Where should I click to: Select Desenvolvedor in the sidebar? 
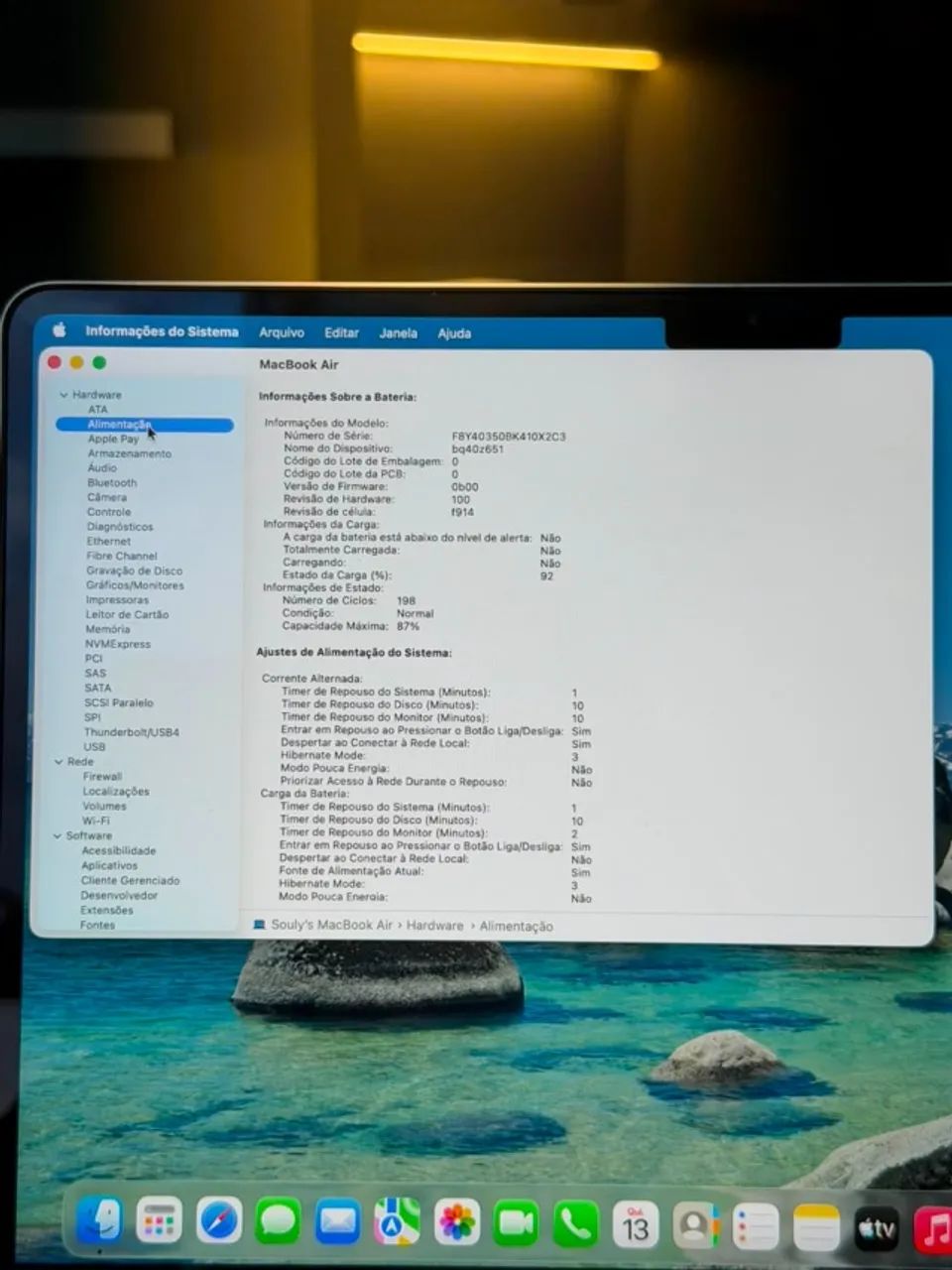click(119, 895)
